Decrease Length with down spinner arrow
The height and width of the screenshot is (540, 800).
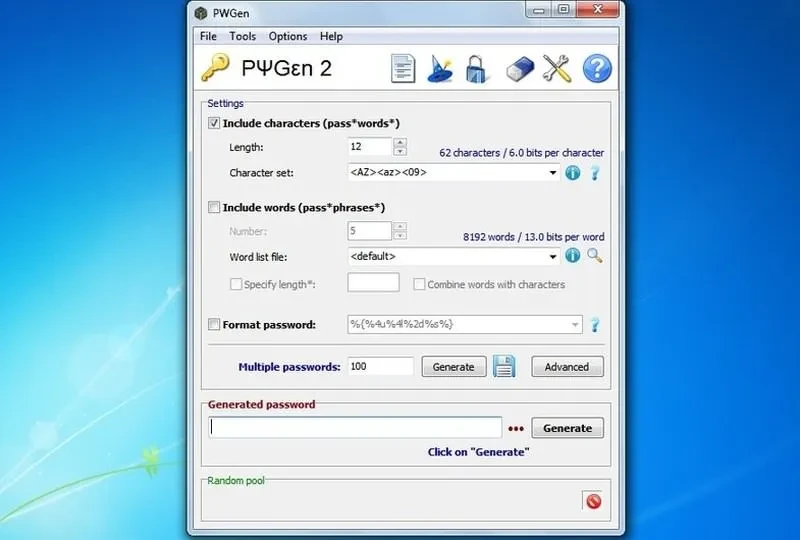(x=400, y=151)
